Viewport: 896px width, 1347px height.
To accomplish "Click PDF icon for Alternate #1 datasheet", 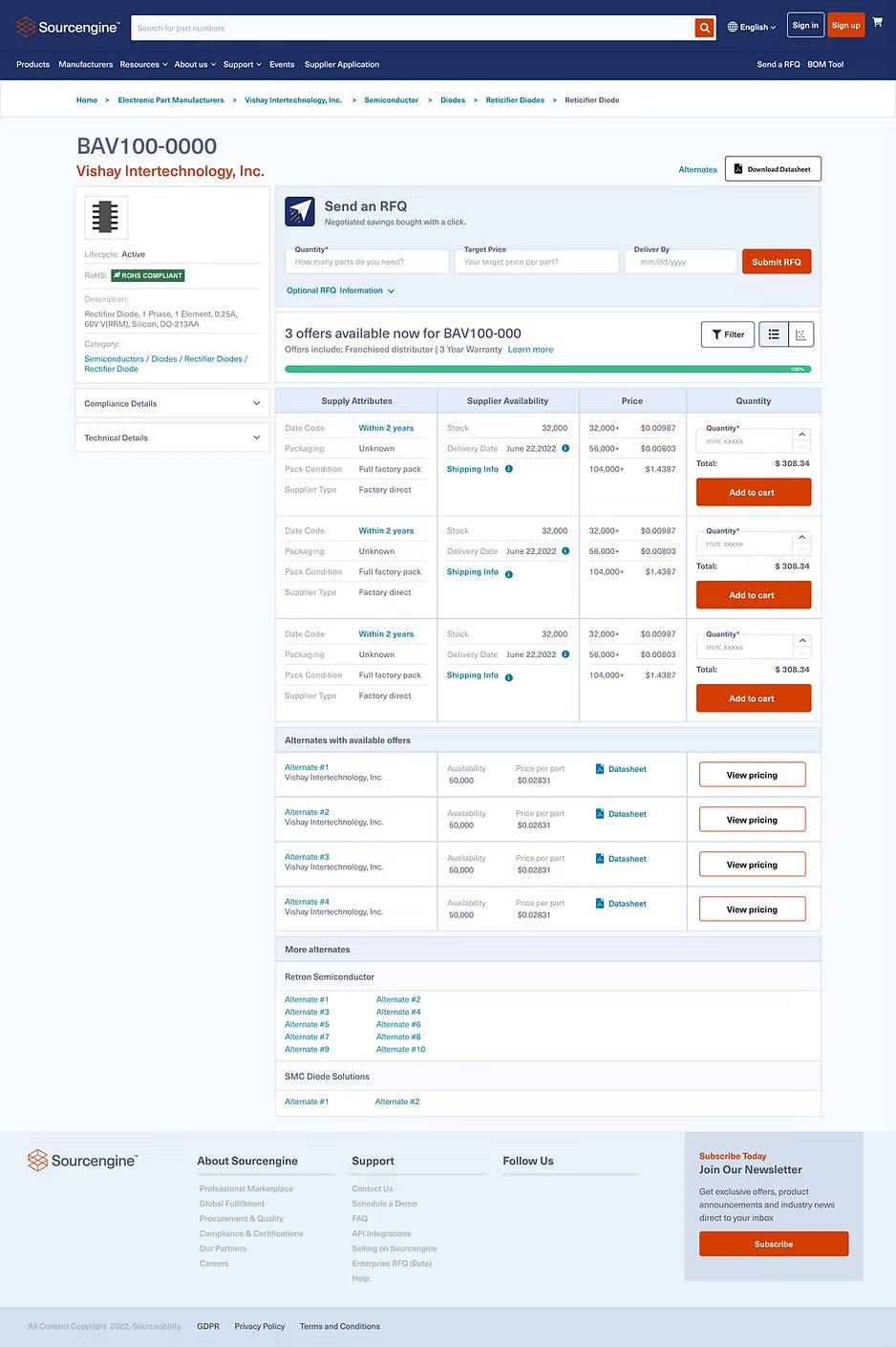I will [x=599, y=769].
